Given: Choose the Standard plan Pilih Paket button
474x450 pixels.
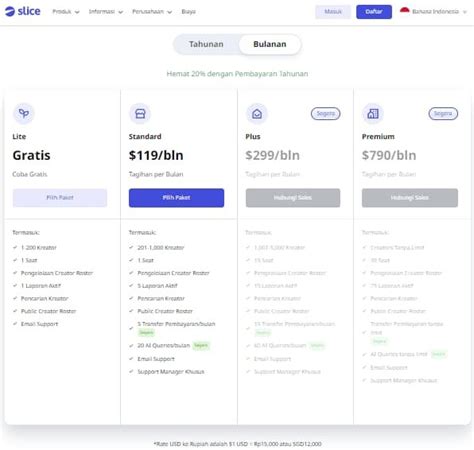Looking at the screenshot, I should click(176, 198).
